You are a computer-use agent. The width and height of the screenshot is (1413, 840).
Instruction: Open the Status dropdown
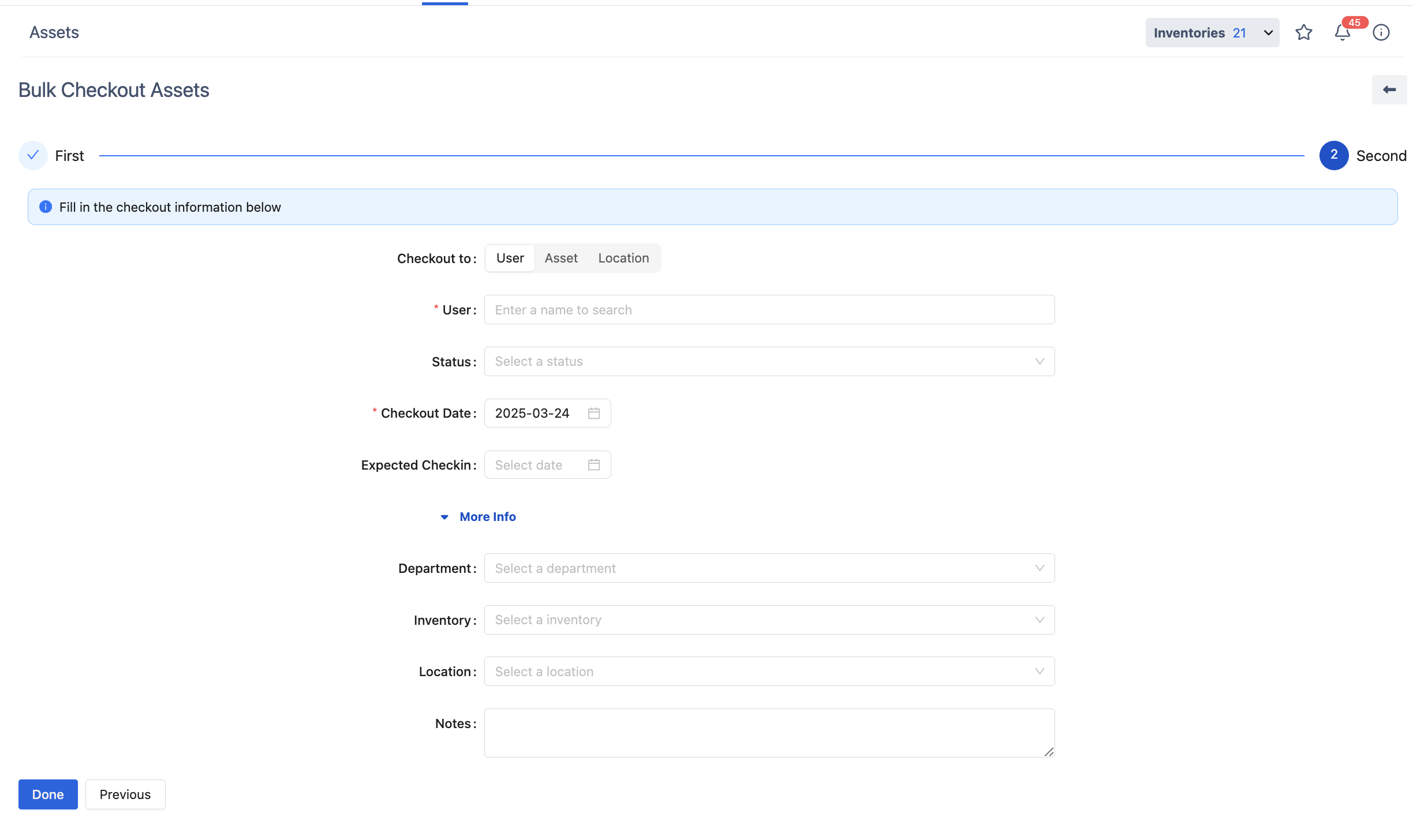pos(769,361)
